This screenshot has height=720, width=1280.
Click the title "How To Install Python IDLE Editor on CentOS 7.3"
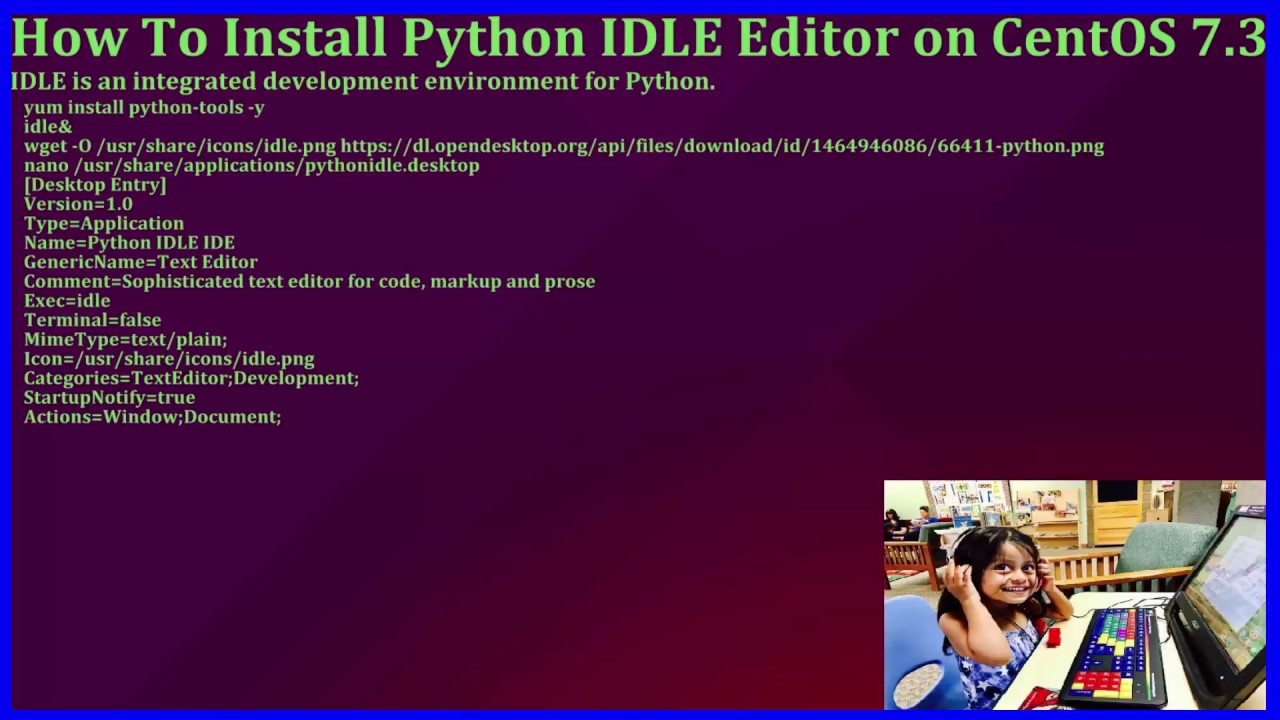point(638,38)
